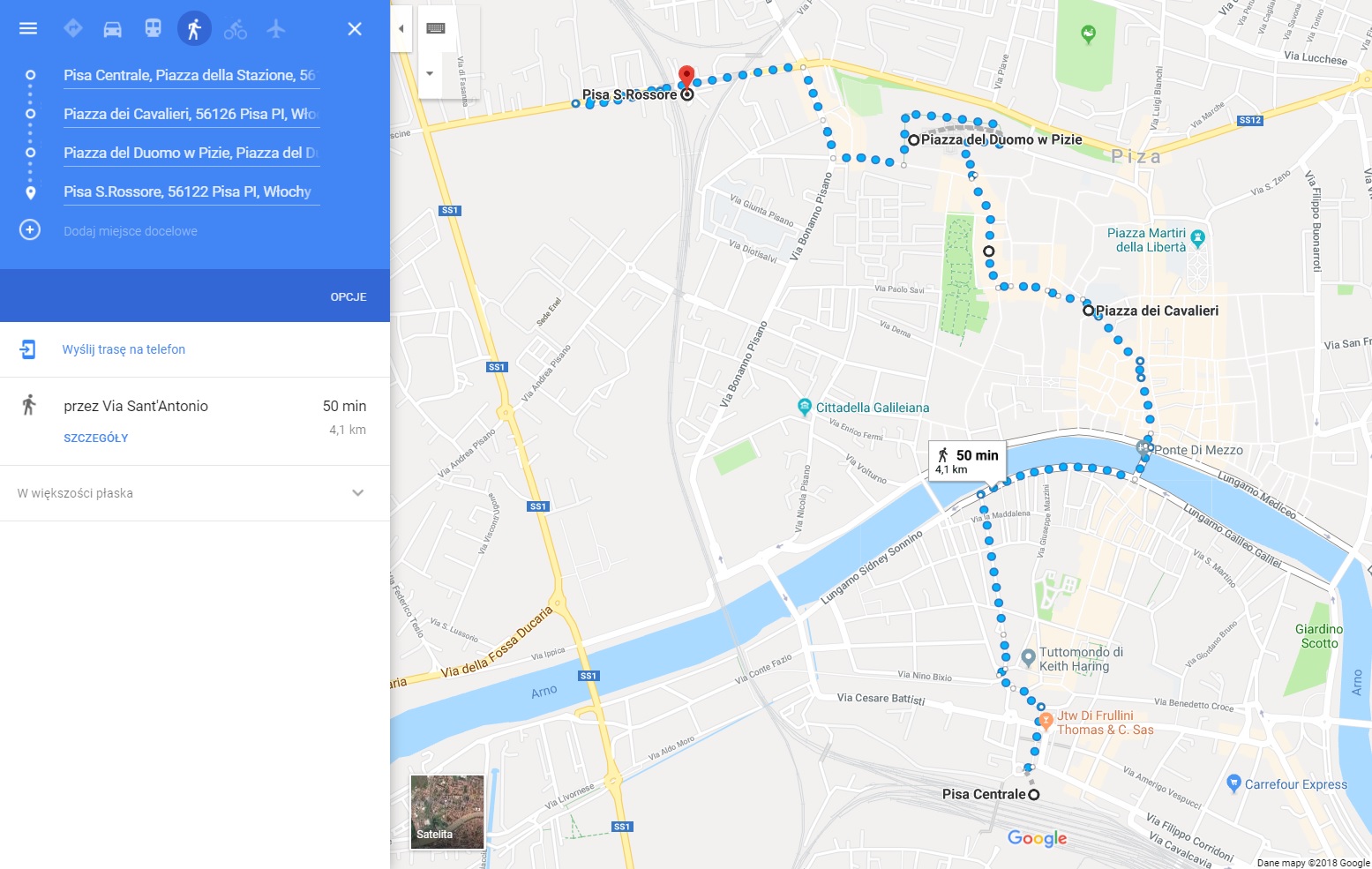This screenshot has height=869, width=1372.
Task: Select the public transit mode icon
Action: click(154, 28)
